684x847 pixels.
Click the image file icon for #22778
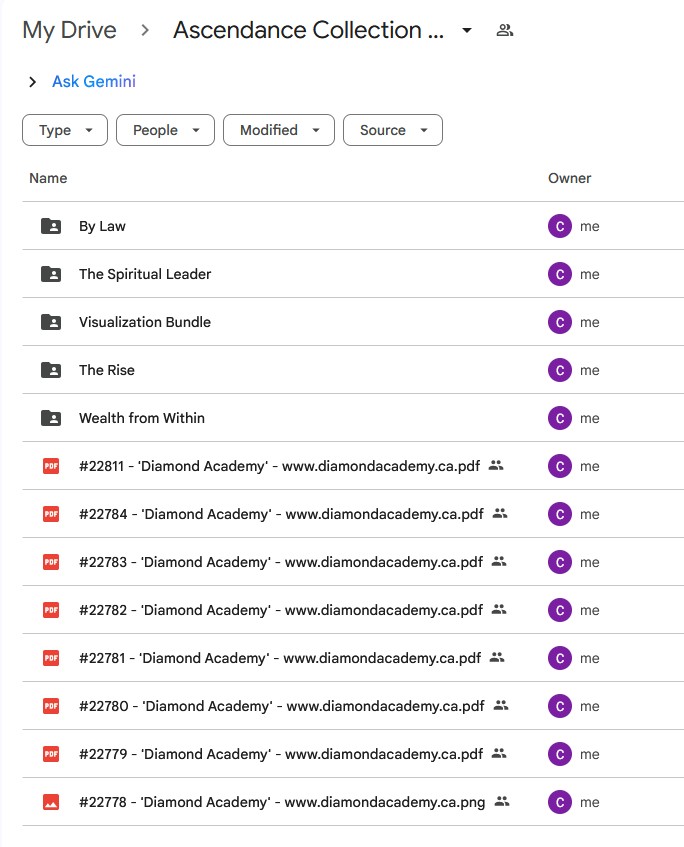[51, 802]
